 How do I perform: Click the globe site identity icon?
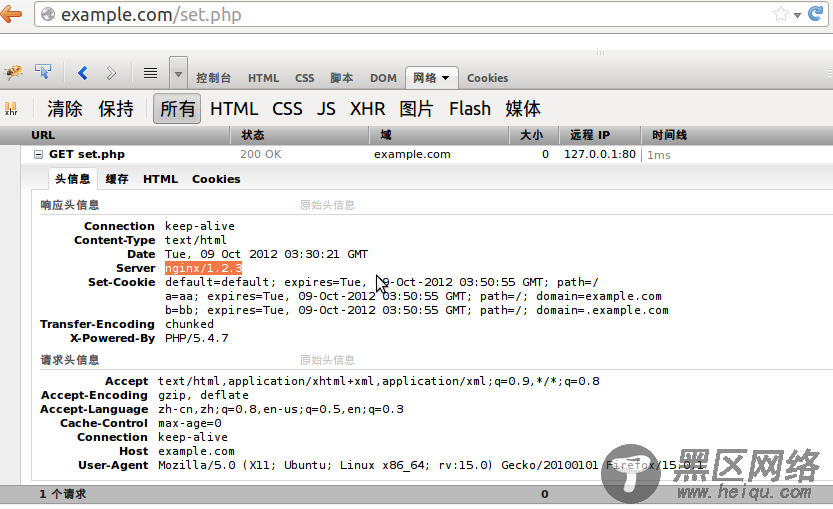[x=48, y=14]
